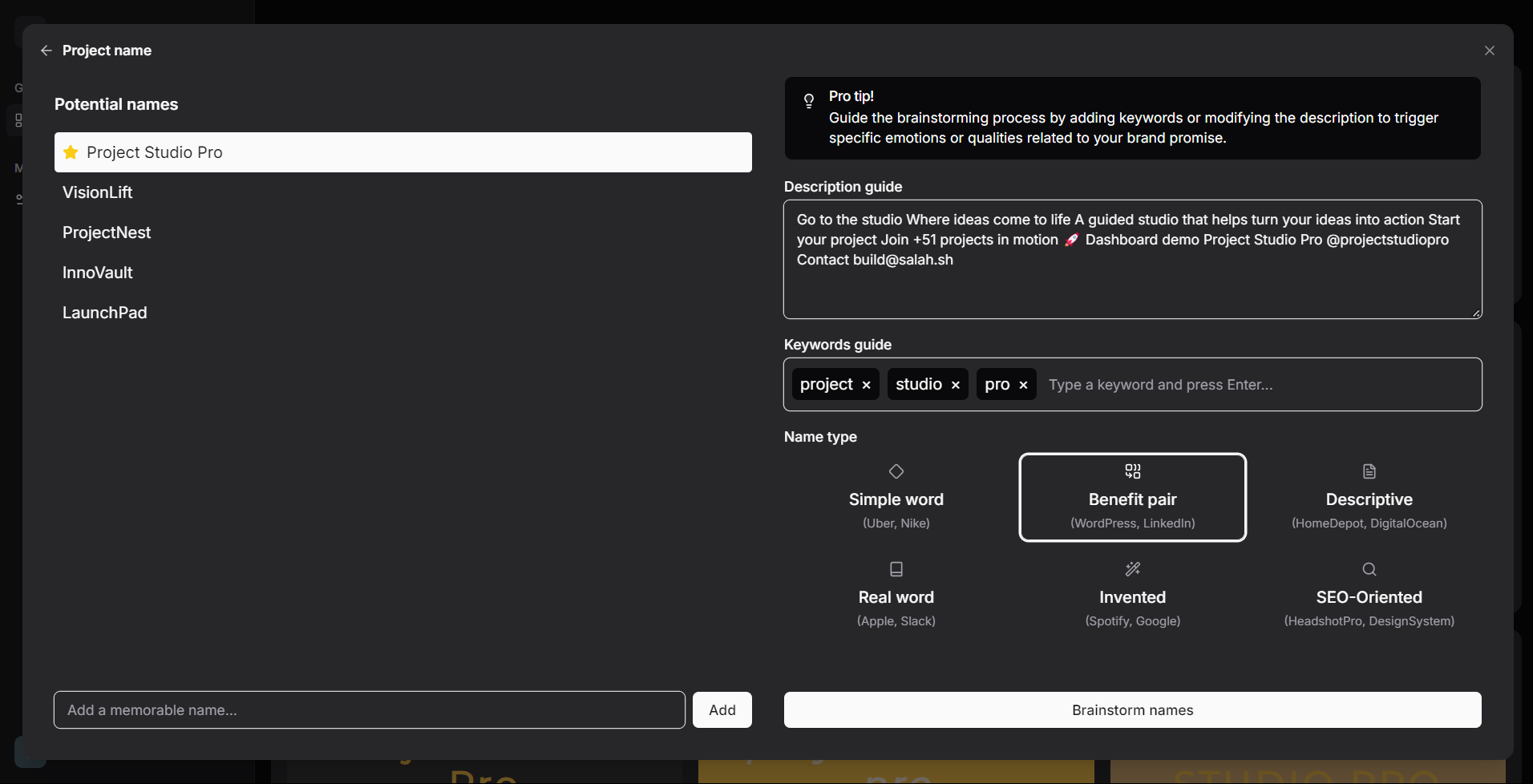Click the Brainstorm names button
1533x784 pixels.
[x=1131, y=709]
